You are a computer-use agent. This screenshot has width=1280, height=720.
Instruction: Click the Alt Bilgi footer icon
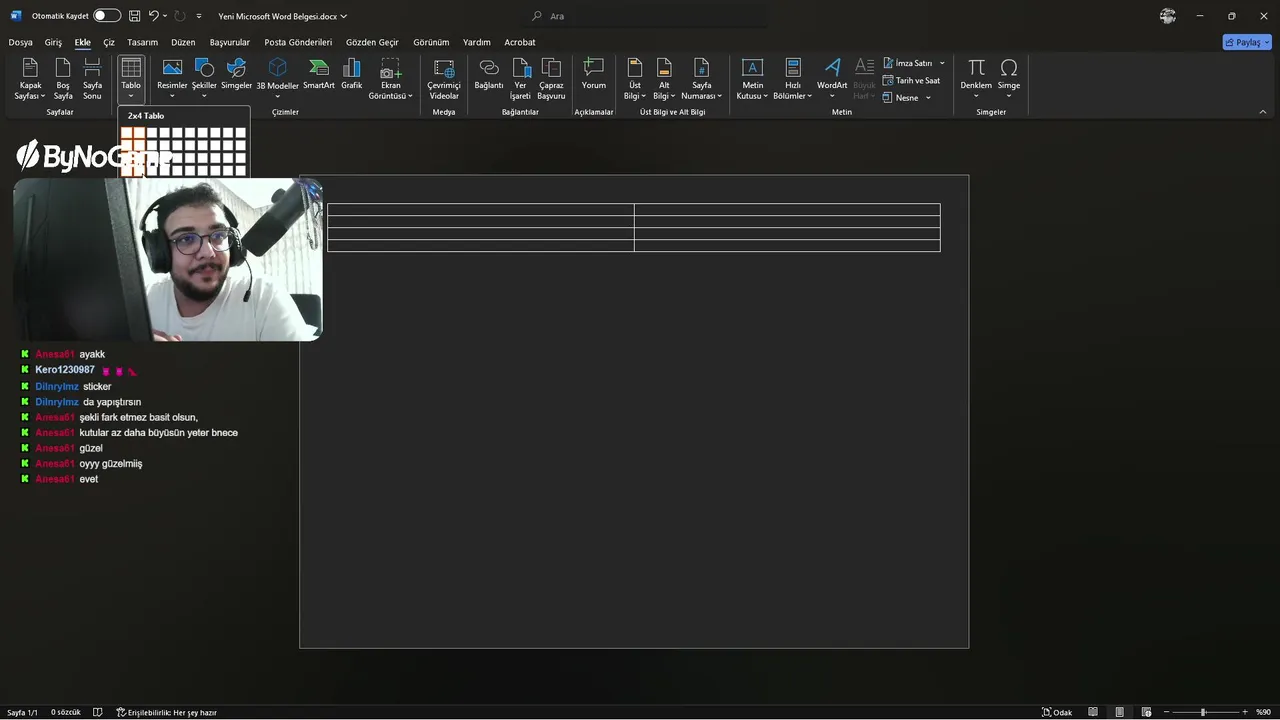pyautogui.click(x=664, y=68)
